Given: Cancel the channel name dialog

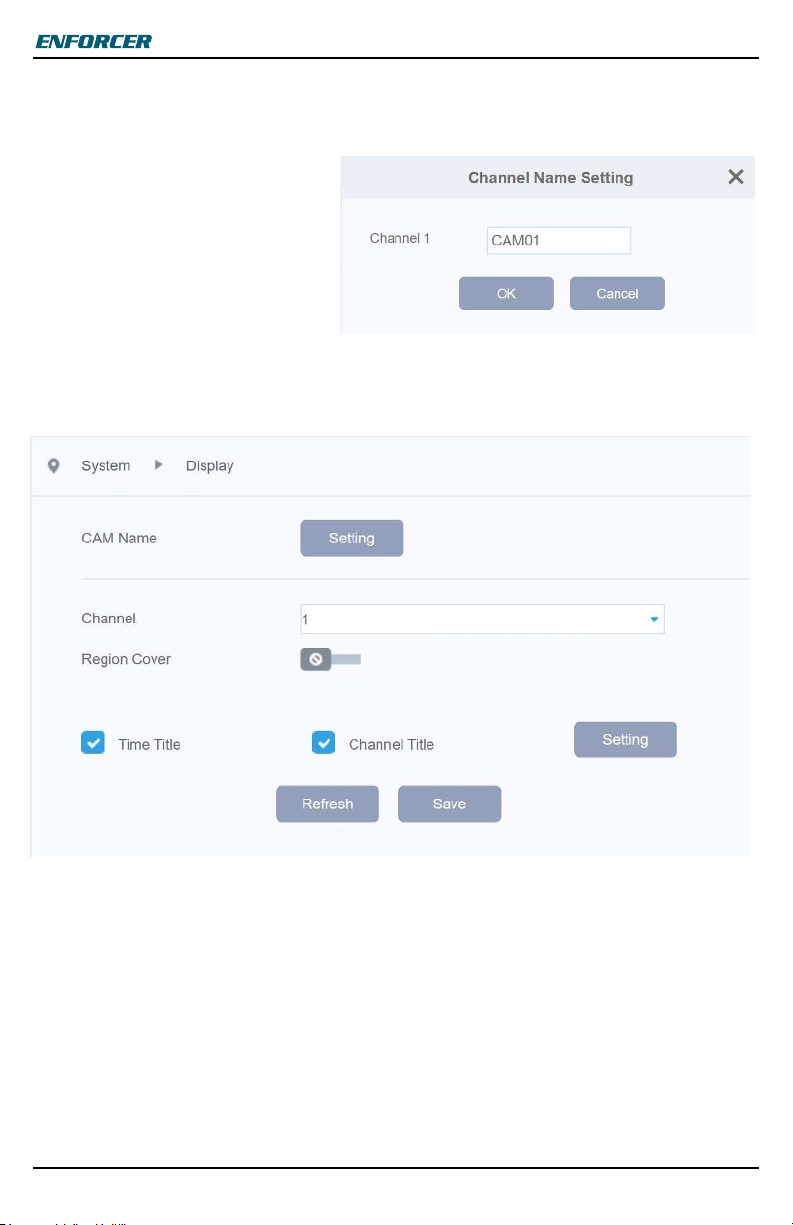Looking at the screenshot, I should (617, 293).
